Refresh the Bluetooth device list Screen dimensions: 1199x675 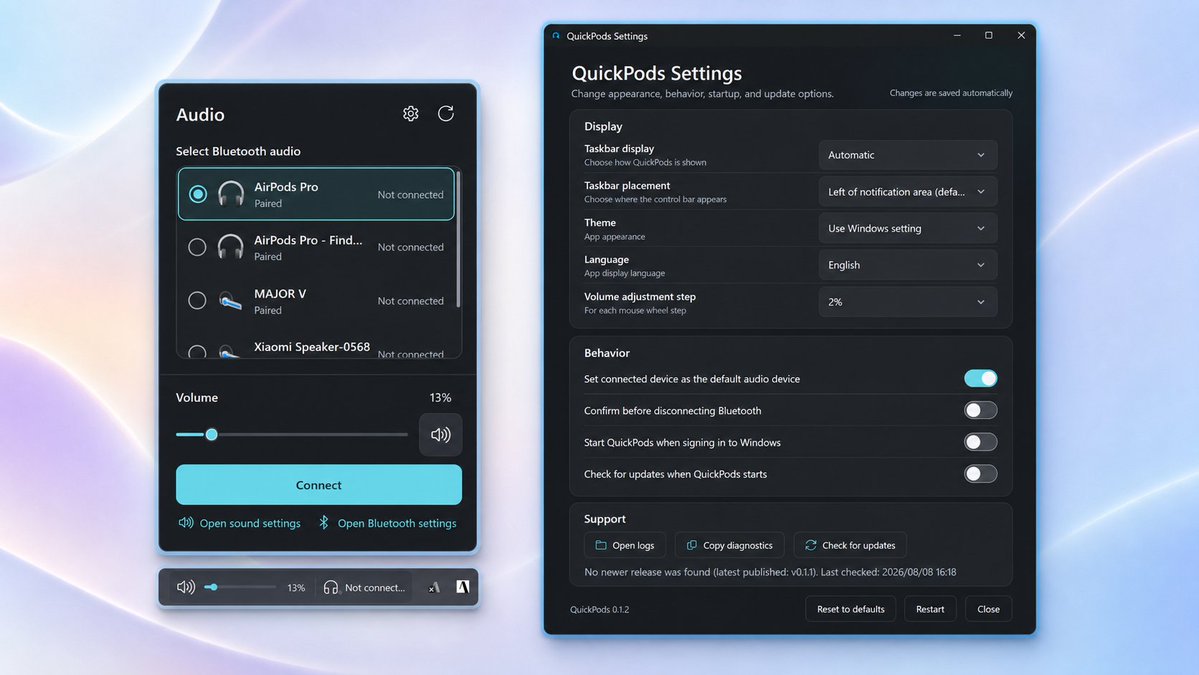446,114
